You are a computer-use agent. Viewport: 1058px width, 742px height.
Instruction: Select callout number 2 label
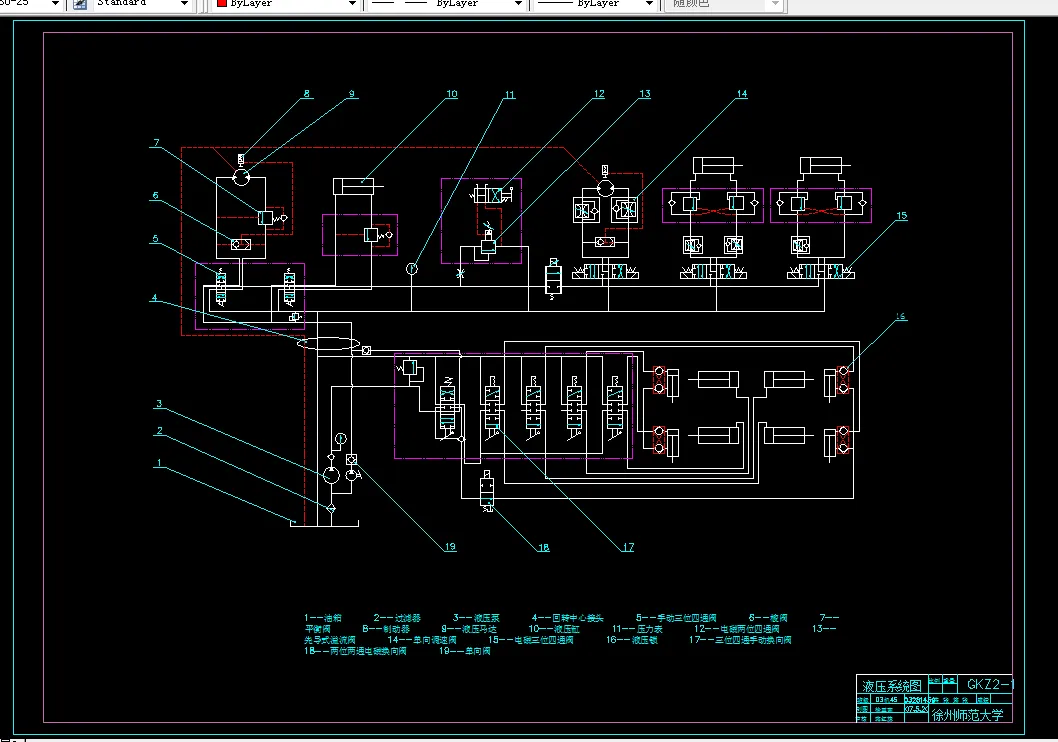pos(159,430)
